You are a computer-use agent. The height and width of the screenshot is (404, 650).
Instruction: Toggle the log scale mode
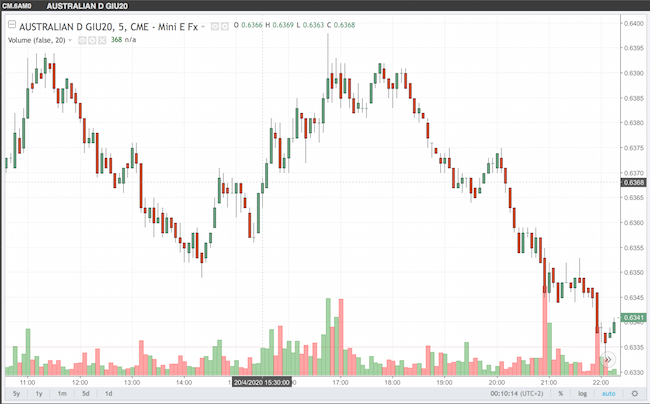[x=582, y=394]
